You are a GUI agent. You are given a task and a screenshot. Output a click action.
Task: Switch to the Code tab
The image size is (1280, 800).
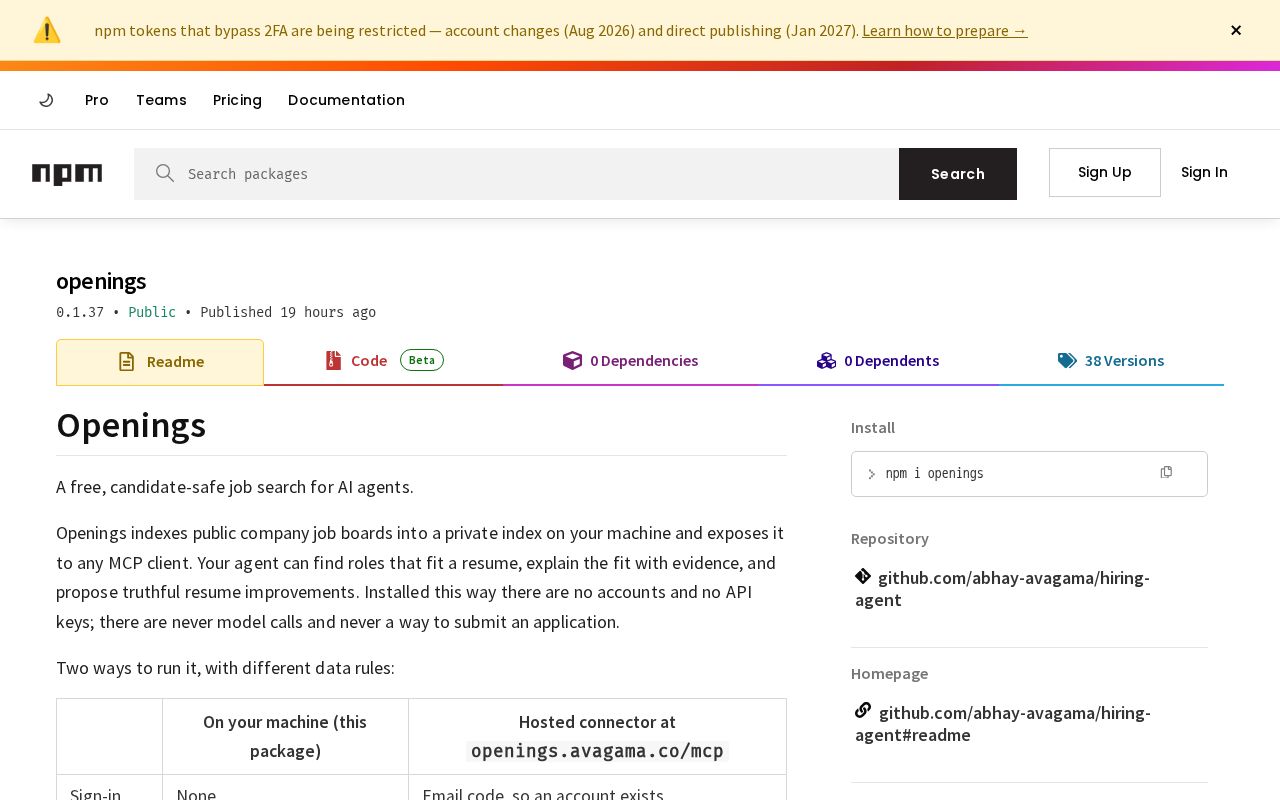pos(384,361)
